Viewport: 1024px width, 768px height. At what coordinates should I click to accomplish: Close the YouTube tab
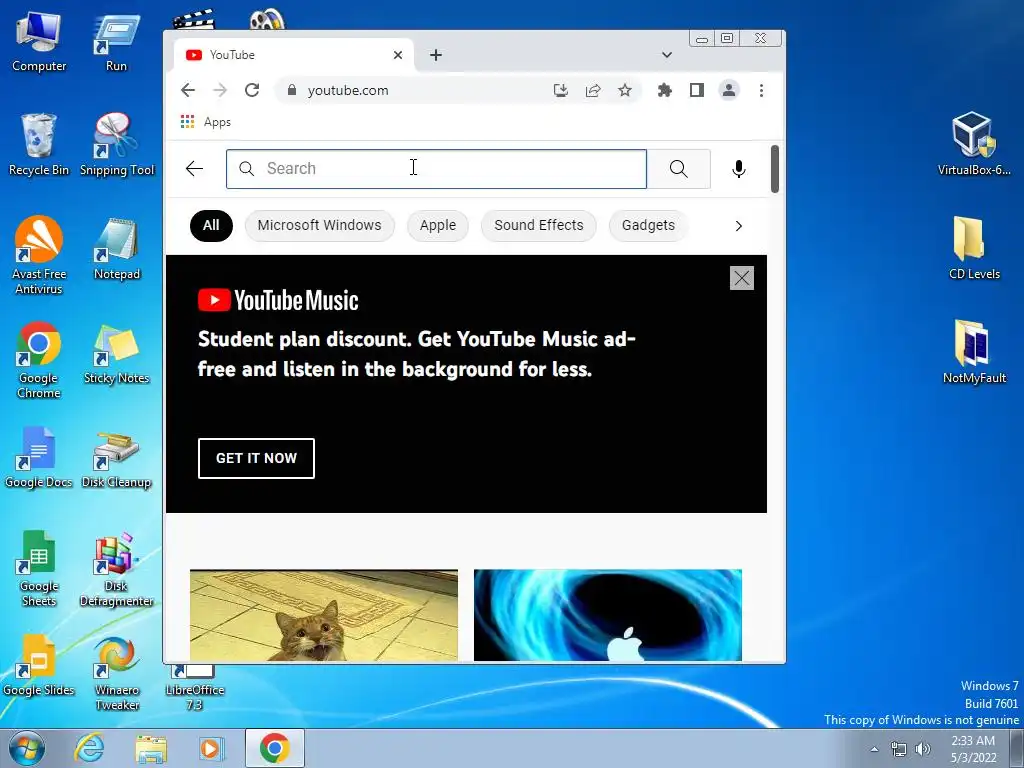[x=398, y=56]
